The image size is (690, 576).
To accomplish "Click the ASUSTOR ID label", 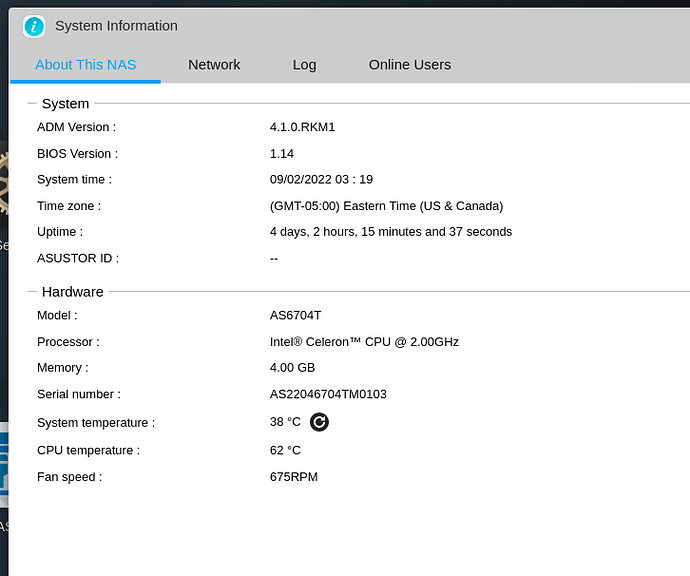I will (x=78, y=258).
